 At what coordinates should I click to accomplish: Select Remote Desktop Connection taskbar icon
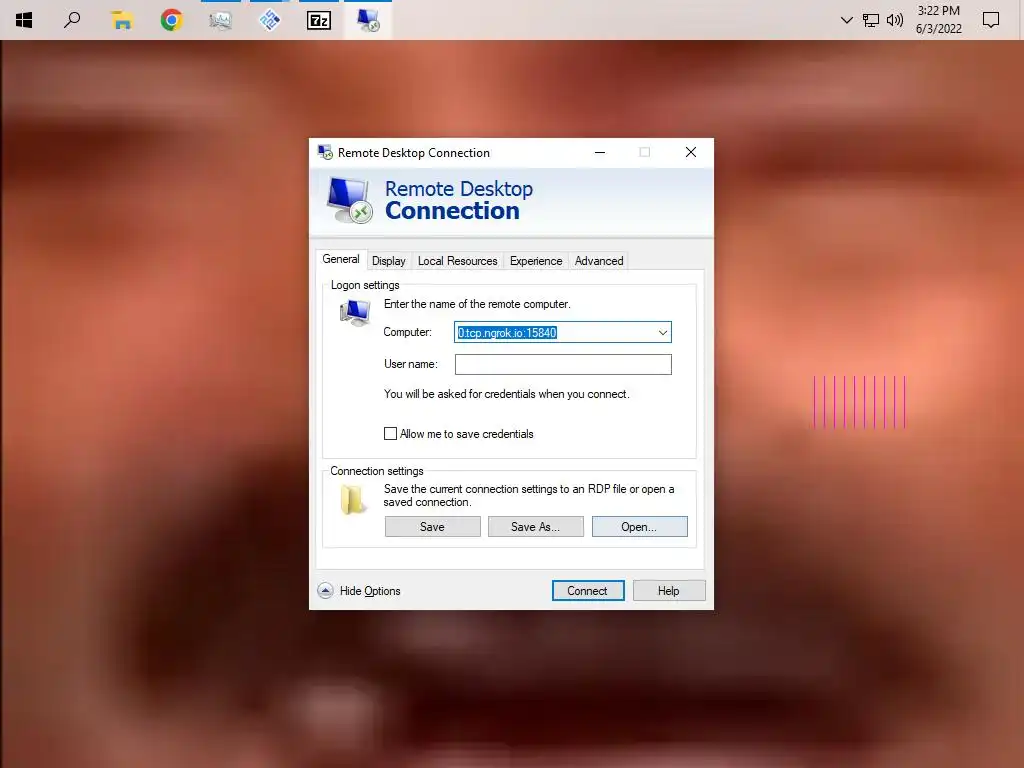point(368,20)
